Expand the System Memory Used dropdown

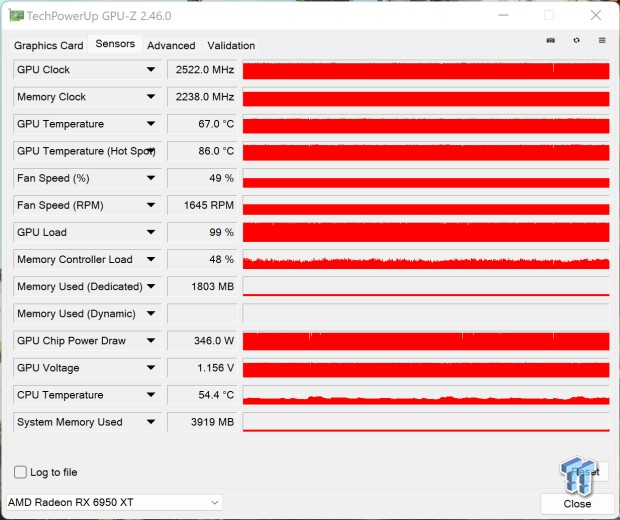151,422
